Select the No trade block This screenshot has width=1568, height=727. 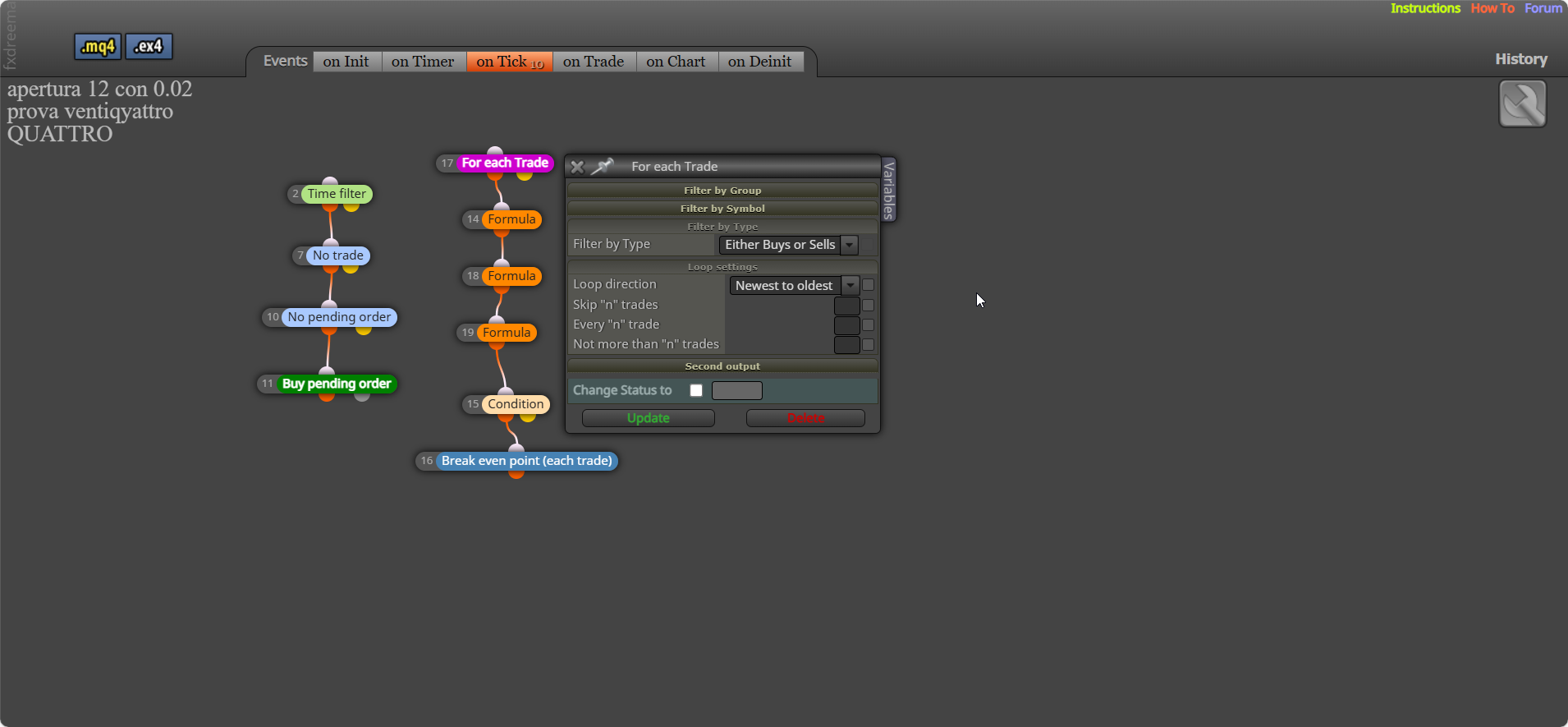pyautogui.click(x=337, y=255)
